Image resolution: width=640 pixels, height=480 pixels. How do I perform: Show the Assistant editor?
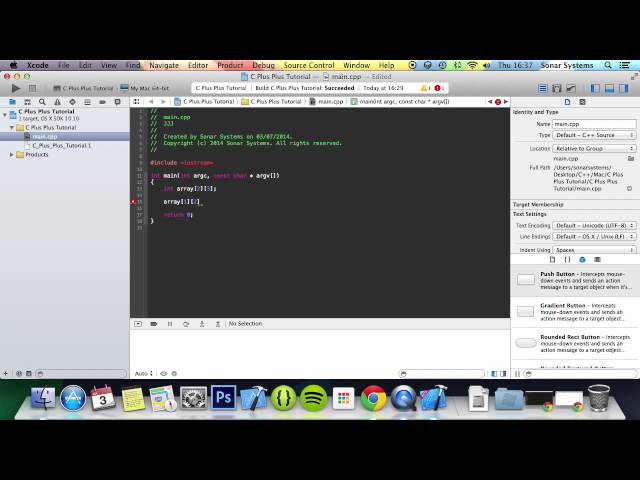click(557, 88)
